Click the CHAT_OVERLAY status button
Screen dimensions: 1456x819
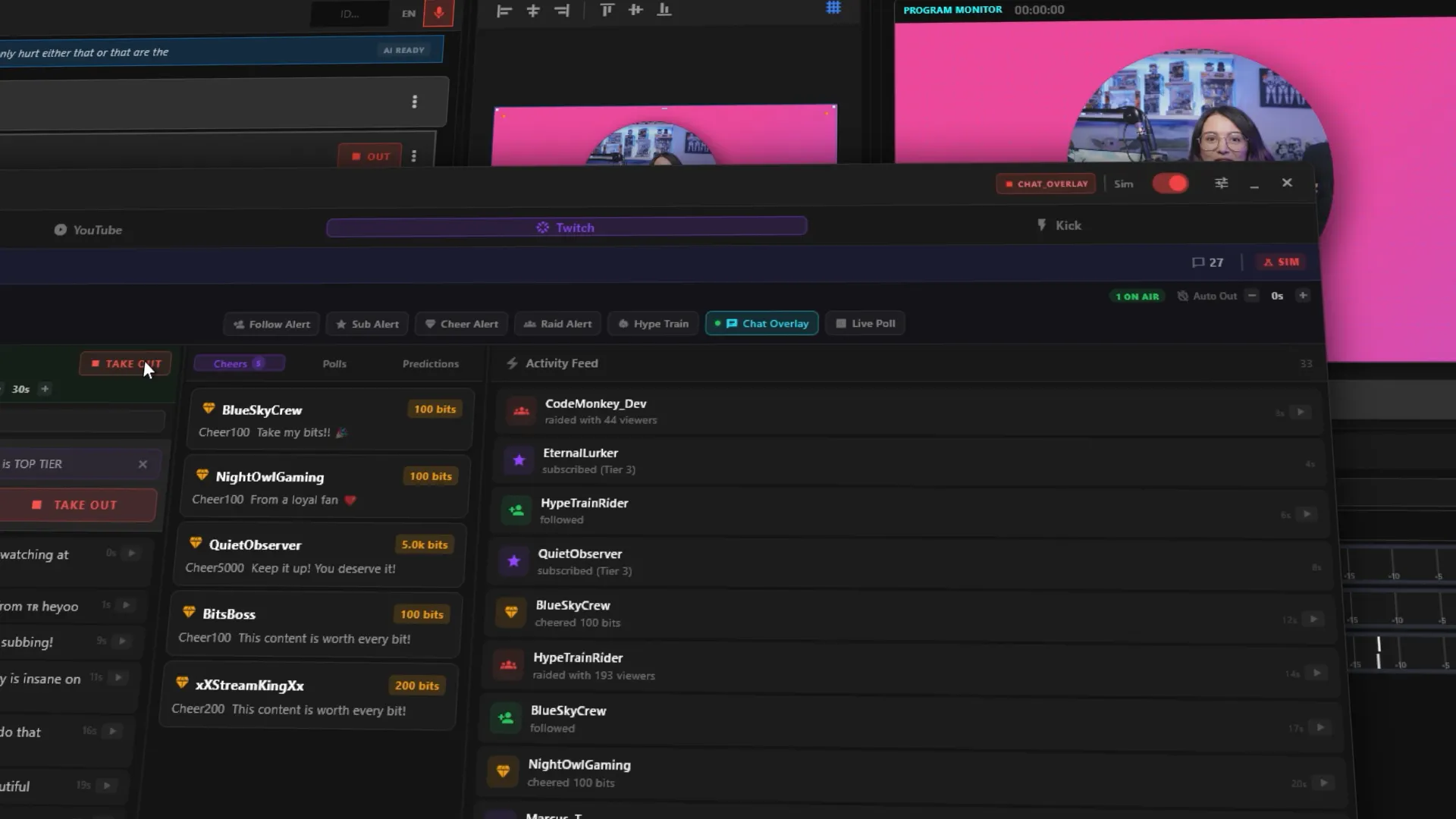[x=1046, y=184]
